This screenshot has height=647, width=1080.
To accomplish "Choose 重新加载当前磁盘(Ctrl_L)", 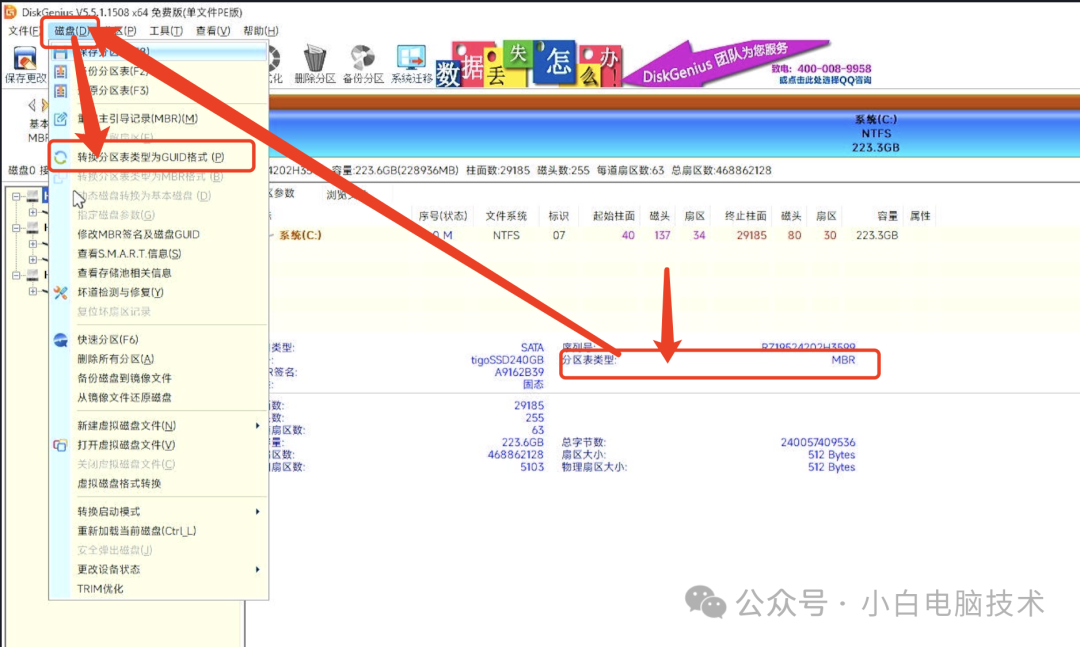I will (x=136, y=531).
